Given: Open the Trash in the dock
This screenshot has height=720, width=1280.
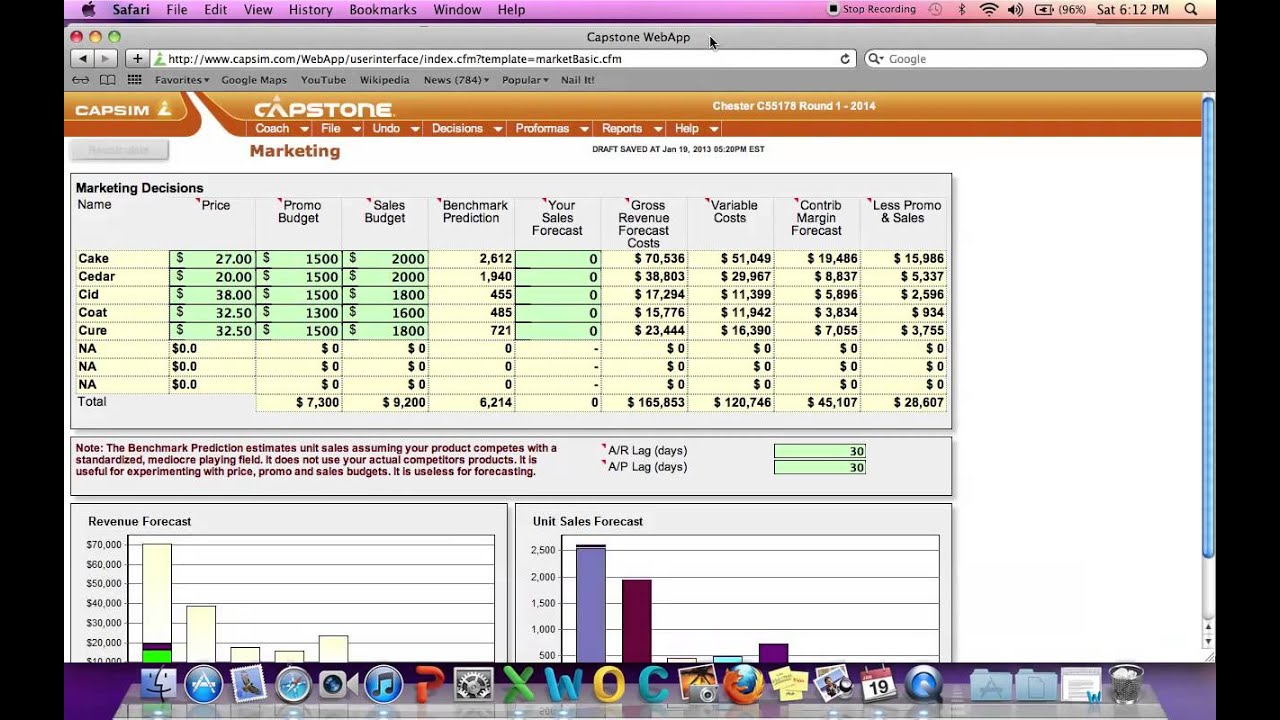Looking at the screenshot, I should pos(1127,684).
